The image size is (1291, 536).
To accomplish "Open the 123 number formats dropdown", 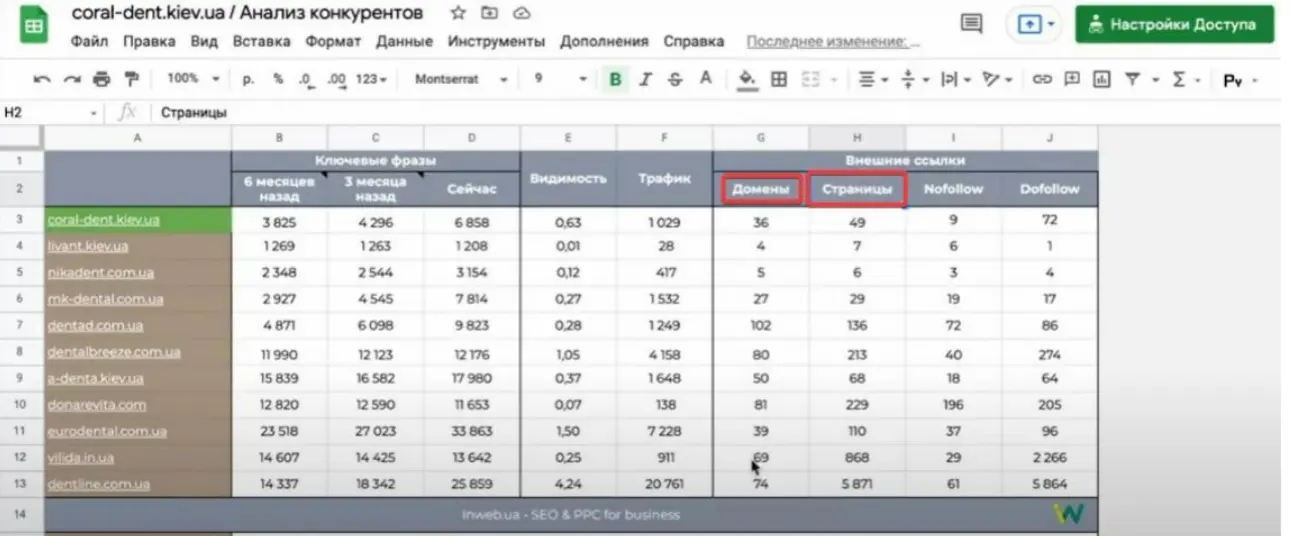I will (x=371, y=78).
